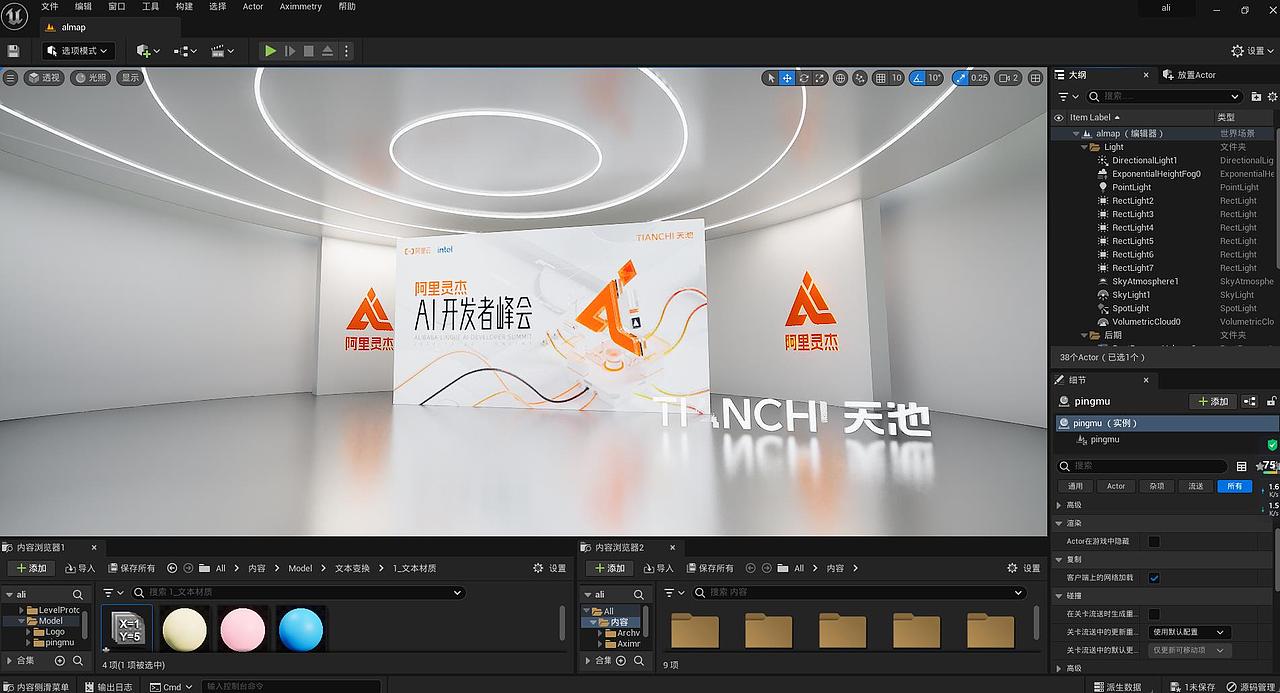The width and height of the screenshot is (1280, 693).
Task: Open the 光照 lit view mode menu
Action: (x=89, y=77)
